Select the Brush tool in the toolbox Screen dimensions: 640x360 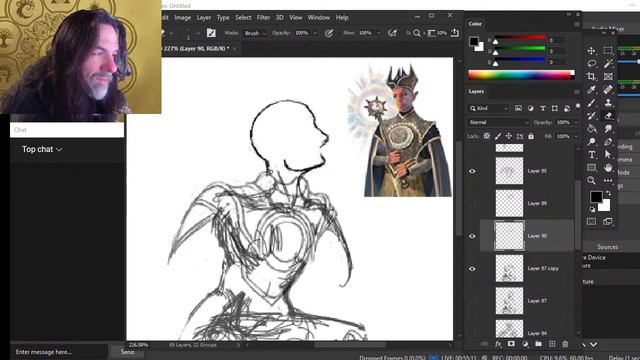pyautogui.click(x=591, y=102)
